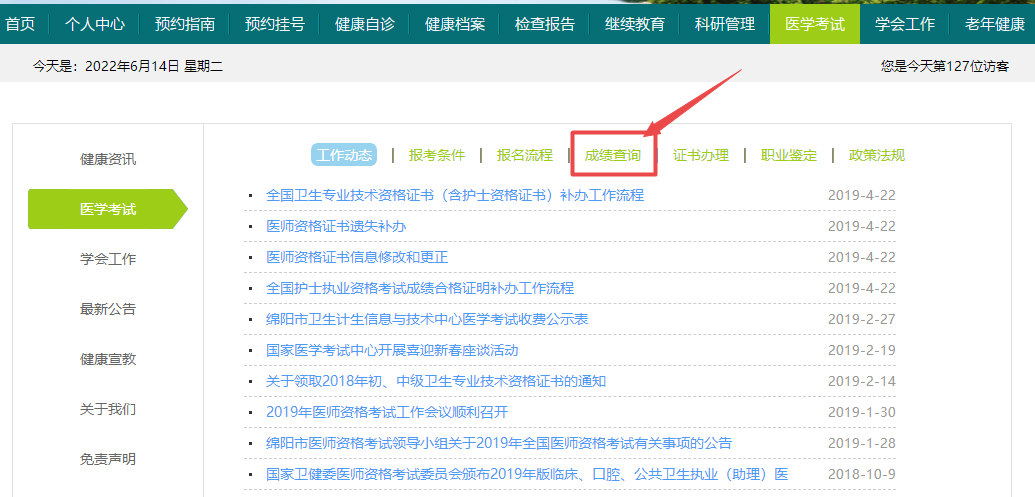1035x497 pixels.
Task: Click the boxed 成绩查询 tab
Action: tap(613, 155)
